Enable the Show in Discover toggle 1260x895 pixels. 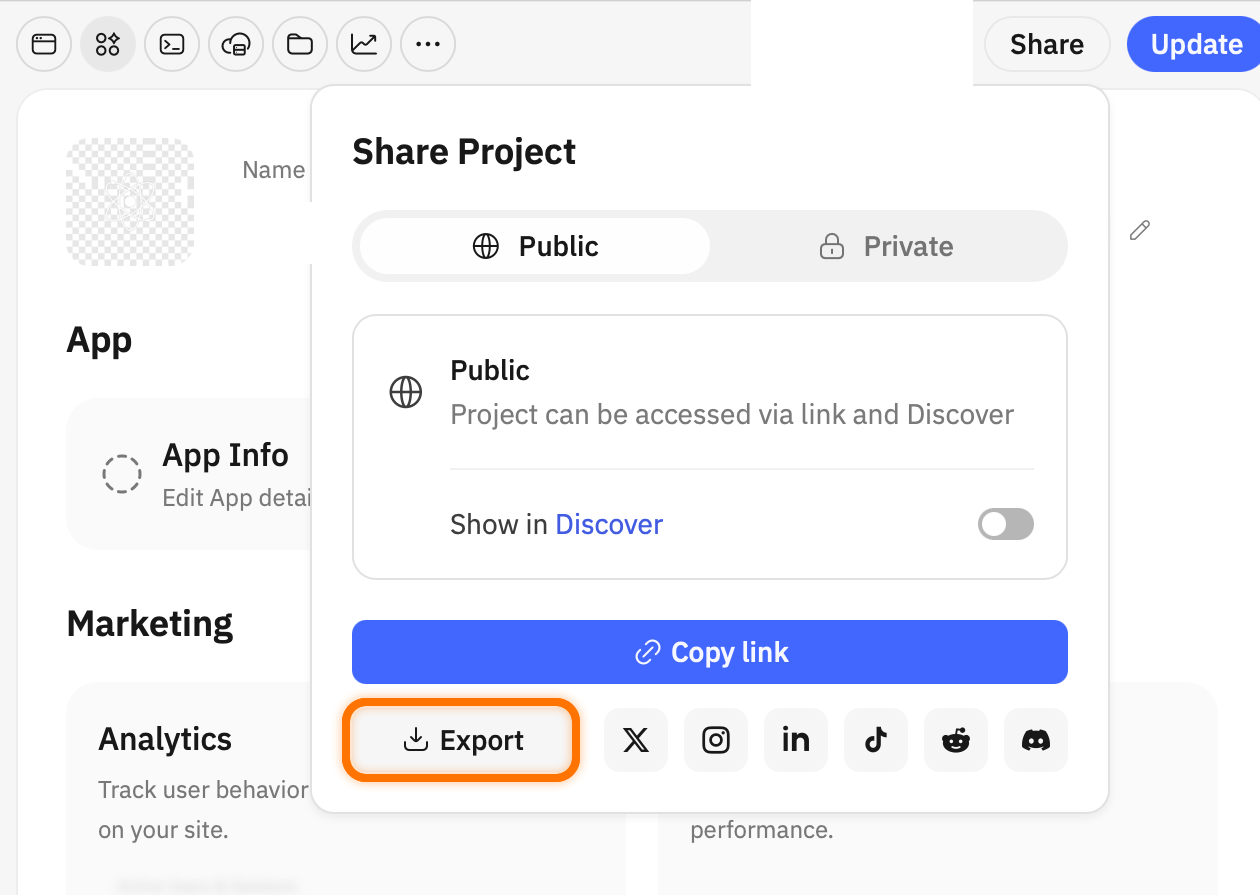pos(1006,525)
